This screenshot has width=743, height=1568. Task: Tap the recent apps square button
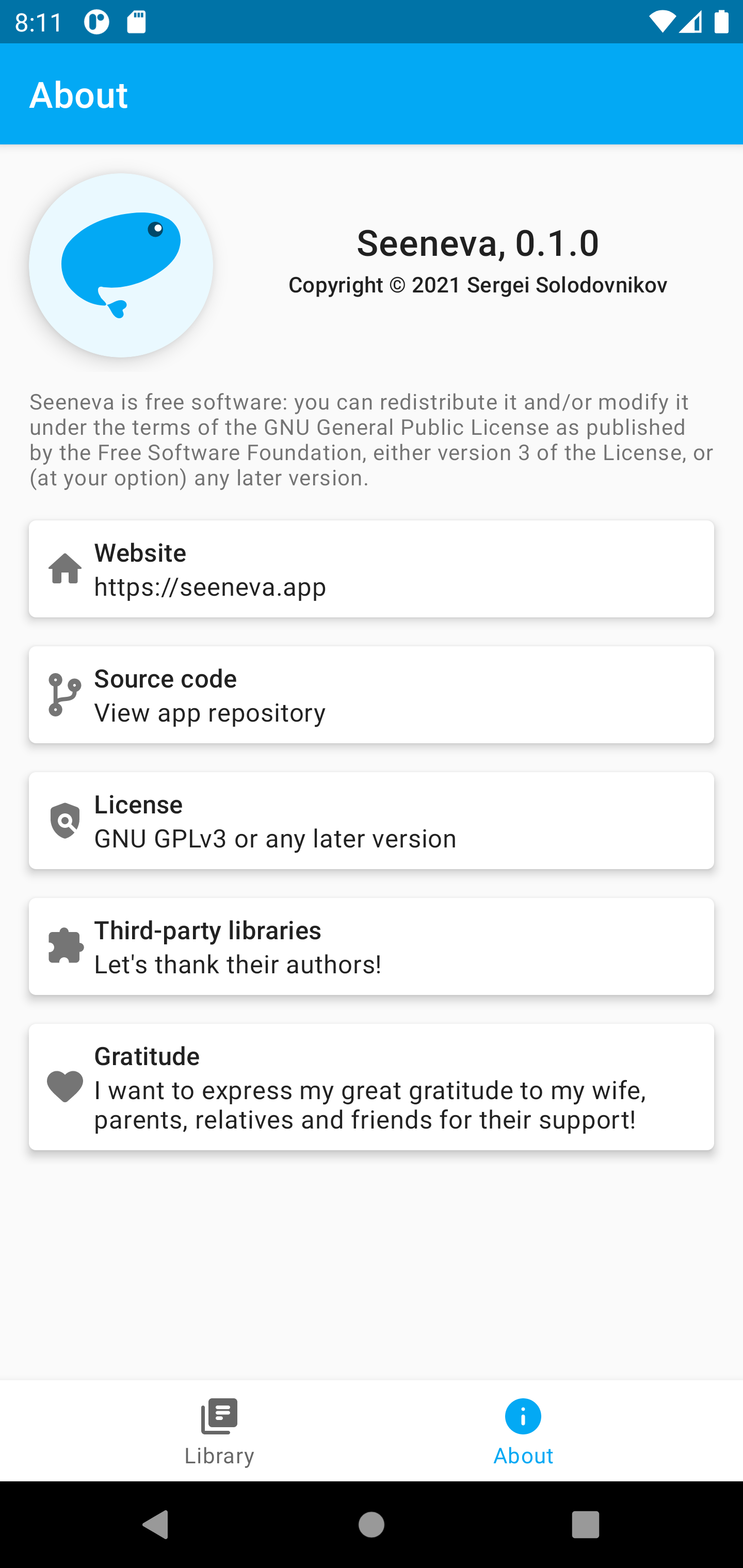tap(586, 1525)
